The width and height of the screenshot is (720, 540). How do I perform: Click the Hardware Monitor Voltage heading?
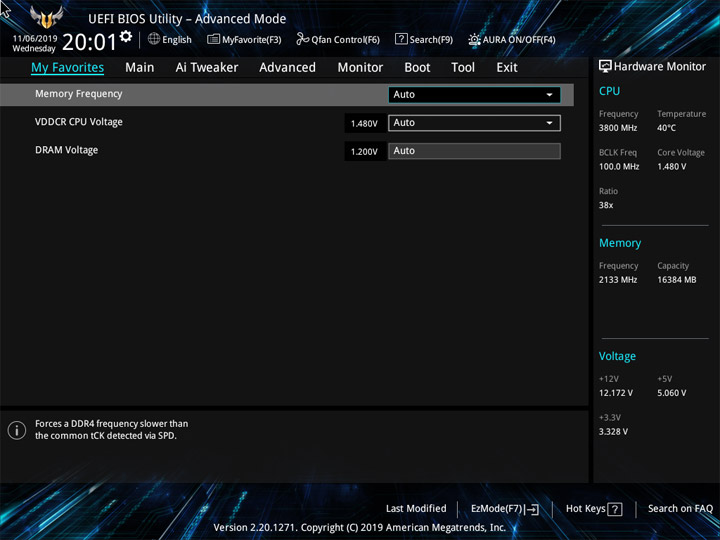coord(617,356)
